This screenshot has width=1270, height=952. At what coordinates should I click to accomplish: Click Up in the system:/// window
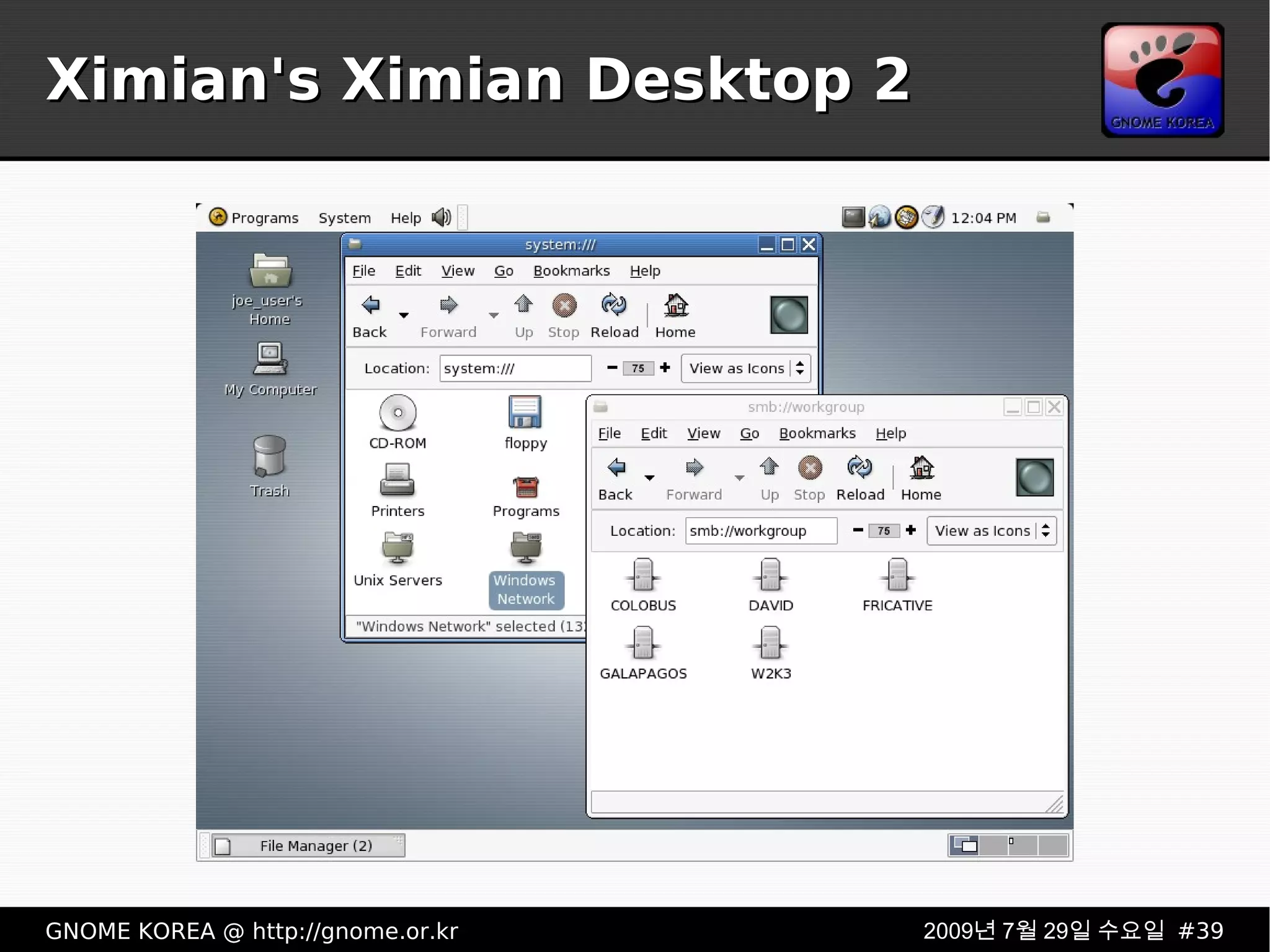(524, 316)
